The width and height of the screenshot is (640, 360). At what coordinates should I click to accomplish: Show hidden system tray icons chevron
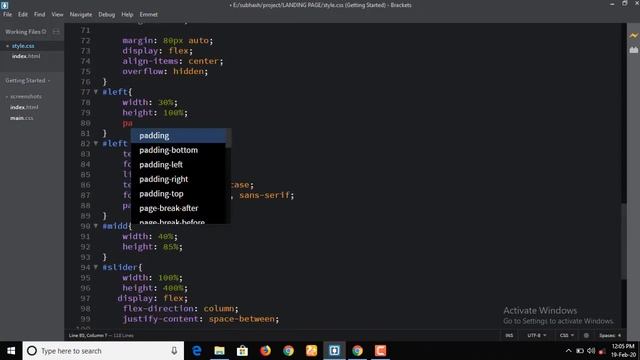click(x=569, y=351)
